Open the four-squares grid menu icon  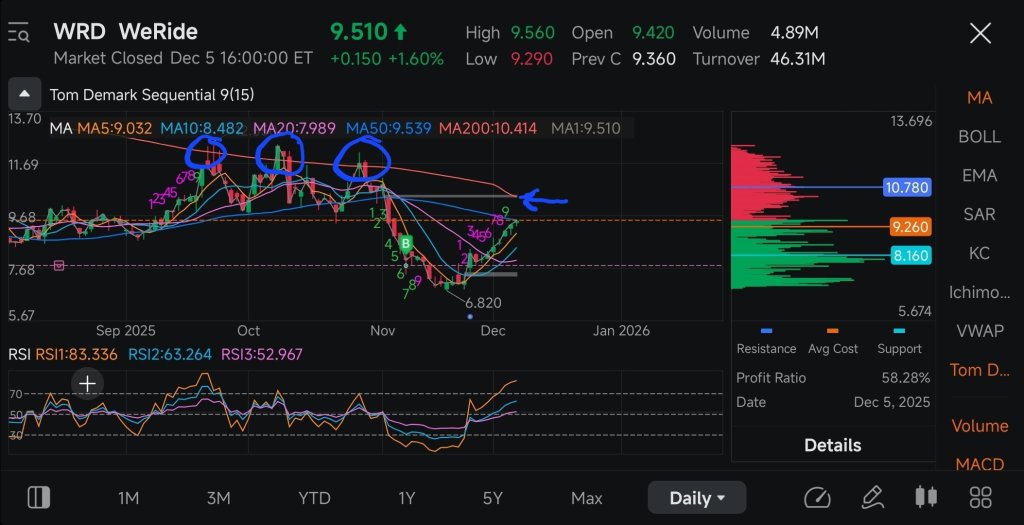980,498
